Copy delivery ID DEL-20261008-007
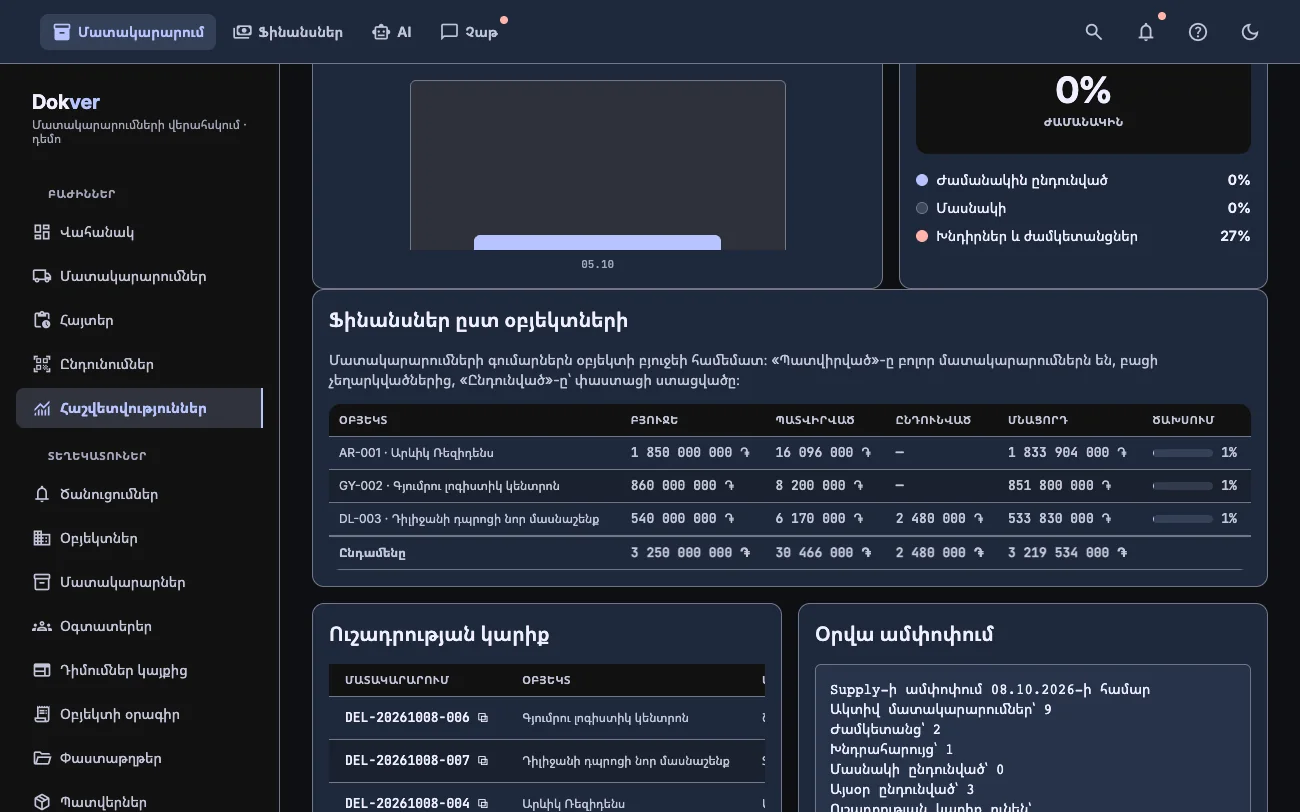Screen dimensions: 1300x812 [483, 761]
